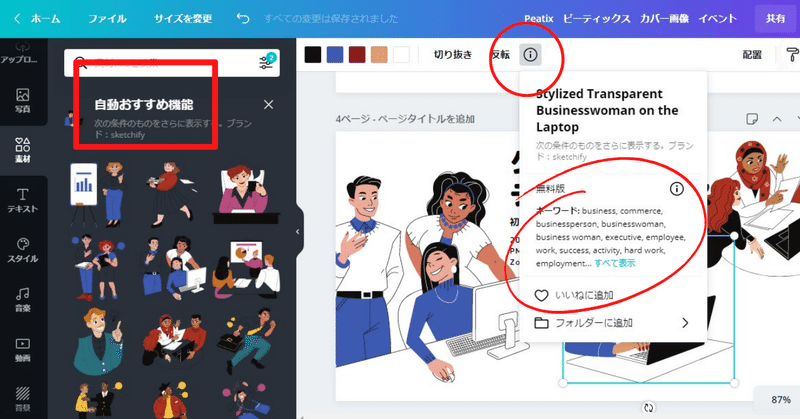Toggle the element info icon in toolbar

click(x=530, y=55)
